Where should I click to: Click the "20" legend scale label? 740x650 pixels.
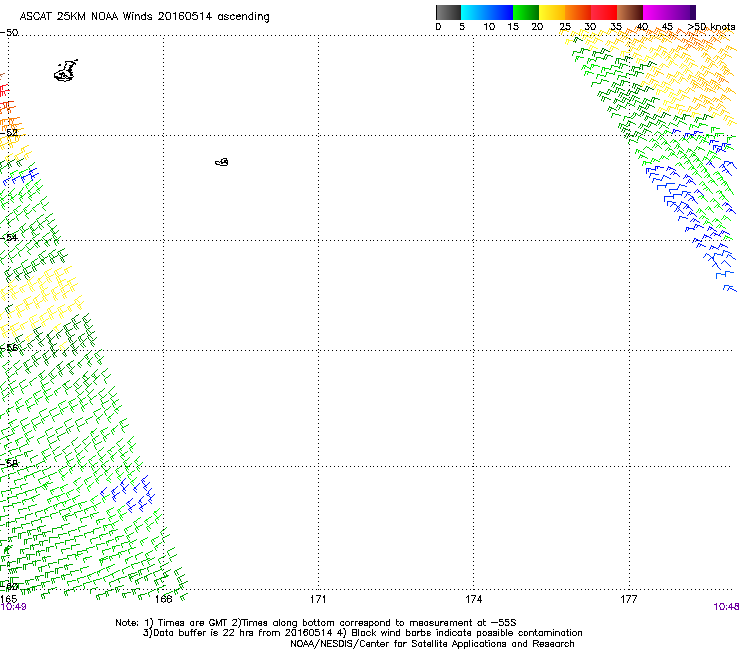(537, 27)
